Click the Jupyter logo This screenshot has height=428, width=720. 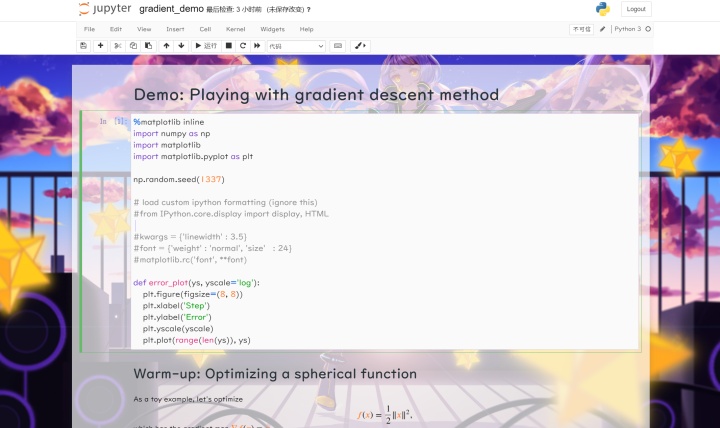105,9
